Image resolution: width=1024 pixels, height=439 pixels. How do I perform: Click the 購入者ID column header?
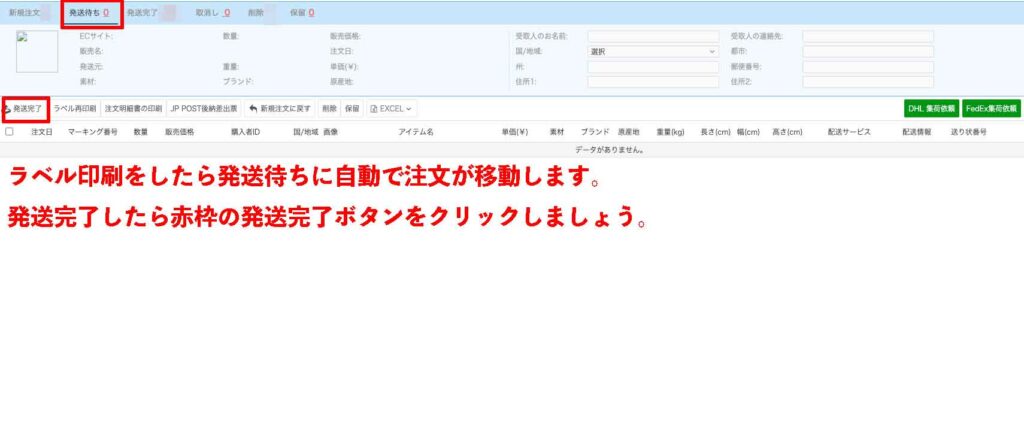246,131
